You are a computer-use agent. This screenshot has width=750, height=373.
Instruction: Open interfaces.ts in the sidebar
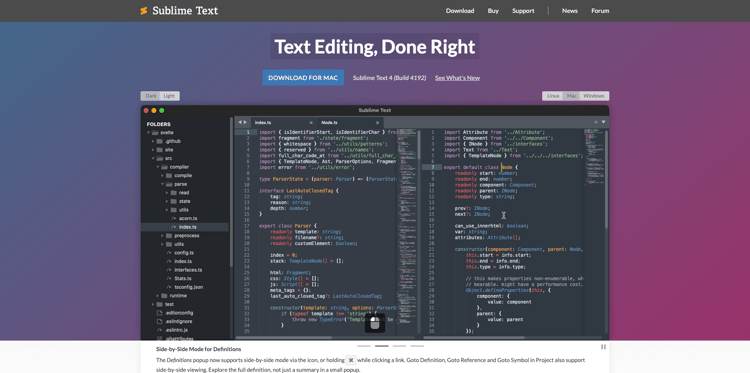[x=187, y=270]
